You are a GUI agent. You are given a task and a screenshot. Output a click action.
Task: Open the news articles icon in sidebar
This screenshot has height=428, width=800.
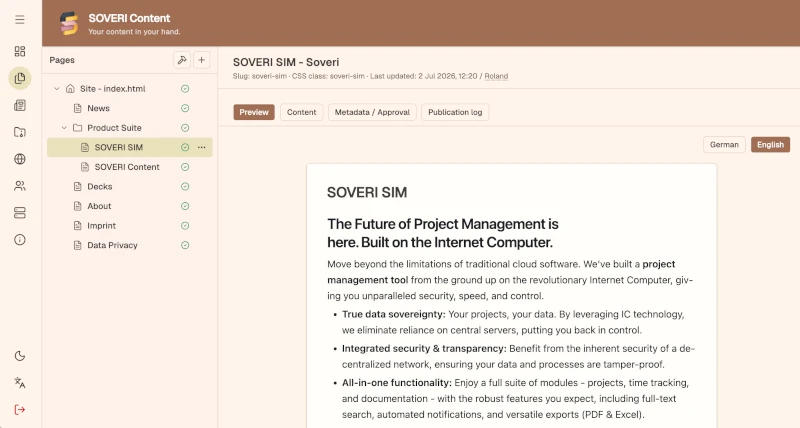20,105
